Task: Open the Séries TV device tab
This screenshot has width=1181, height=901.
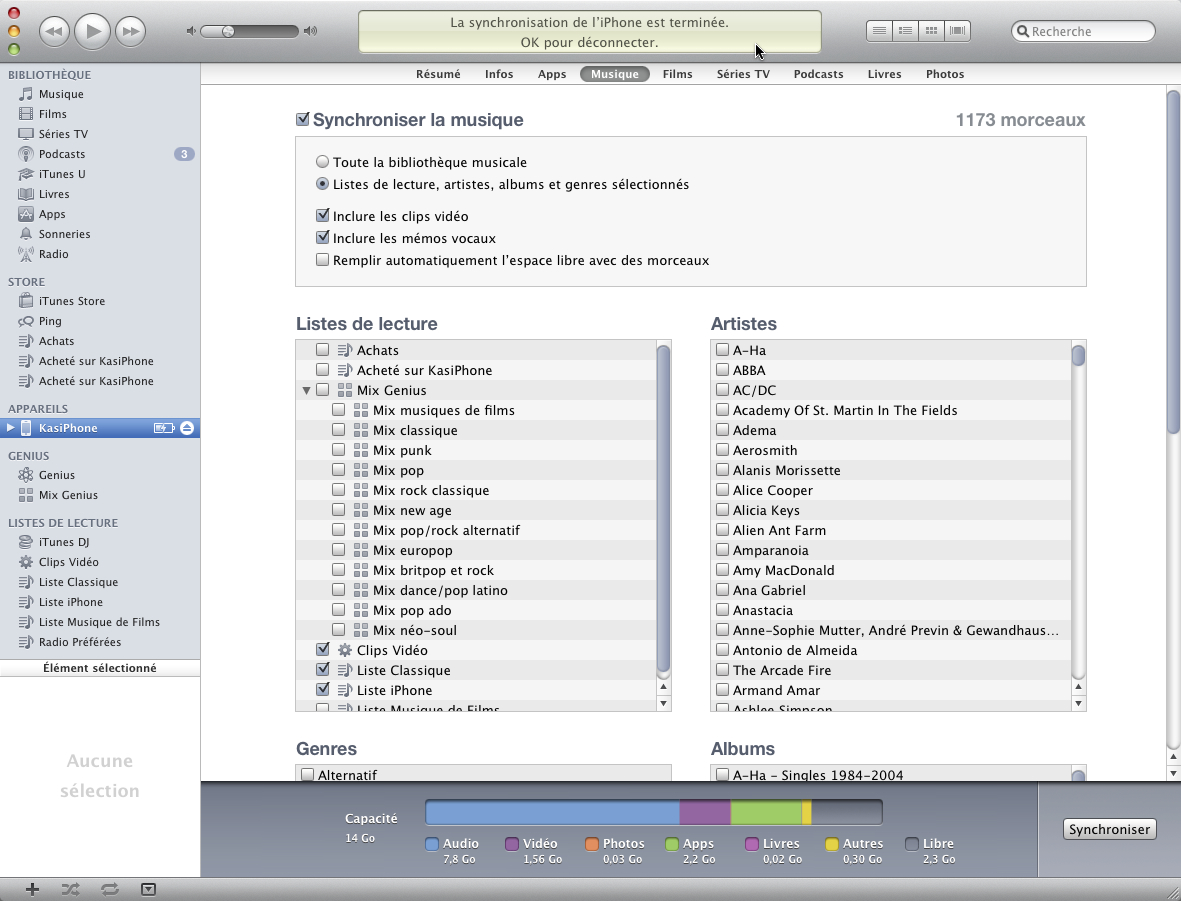Action: (x=743, y=74)
